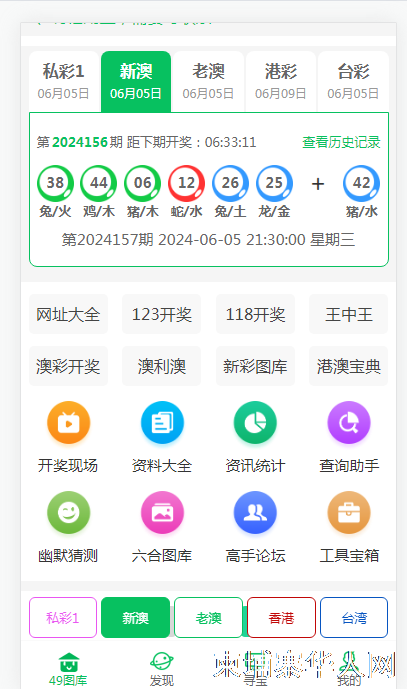This screenshot has width=407, height=689.
Task: Tap the 49图库 home icon
Action: tap(69, 663)
